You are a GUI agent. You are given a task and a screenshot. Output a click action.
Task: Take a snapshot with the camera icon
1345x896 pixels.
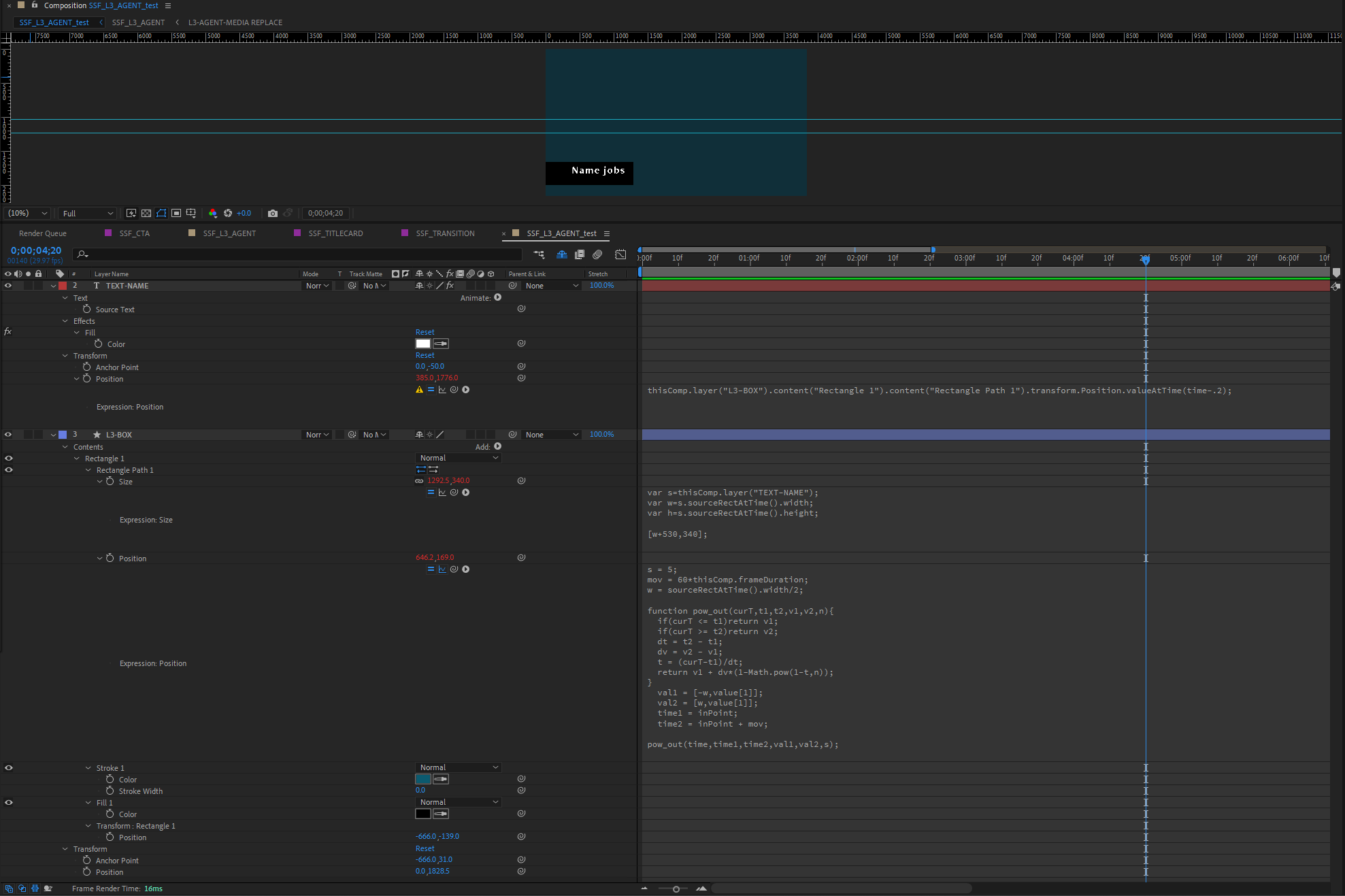(x=273, y=213)
